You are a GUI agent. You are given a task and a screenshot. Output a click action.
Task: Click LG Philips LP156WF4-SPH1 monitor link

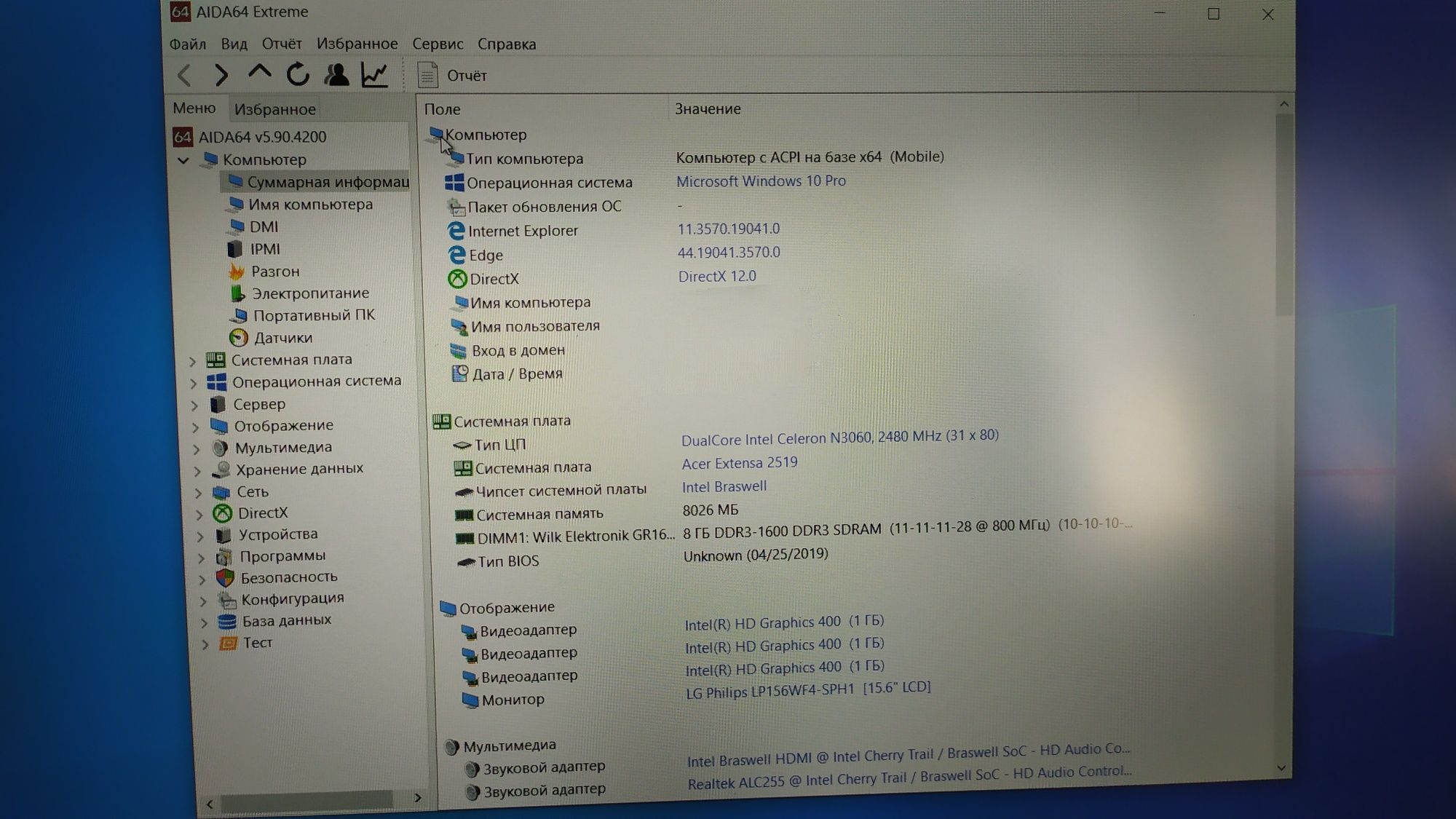(x=808, y=689)
